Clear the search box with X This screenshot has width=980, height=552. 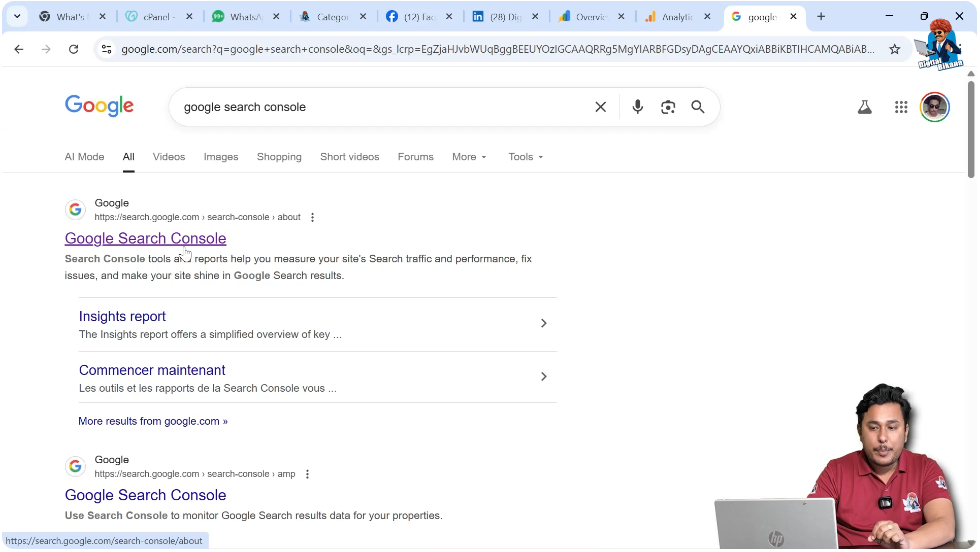601,107
